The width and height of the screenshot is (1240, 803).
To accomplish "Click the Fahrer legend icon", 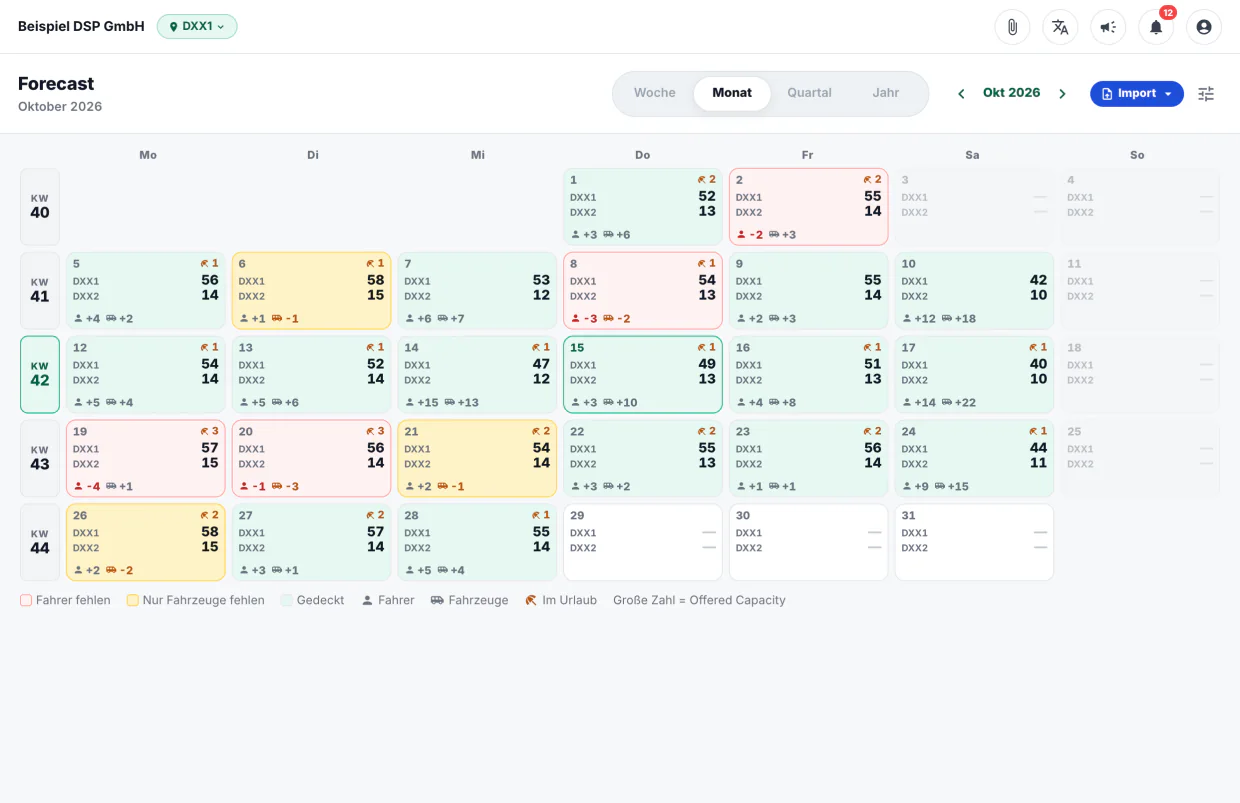I will pos(368,601).
